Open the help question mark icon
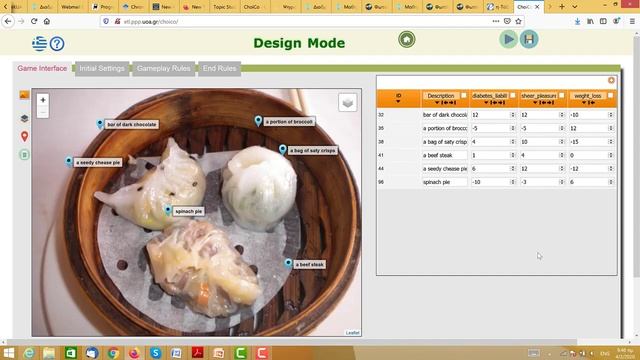The image size is (640, 360). point(57,44)
